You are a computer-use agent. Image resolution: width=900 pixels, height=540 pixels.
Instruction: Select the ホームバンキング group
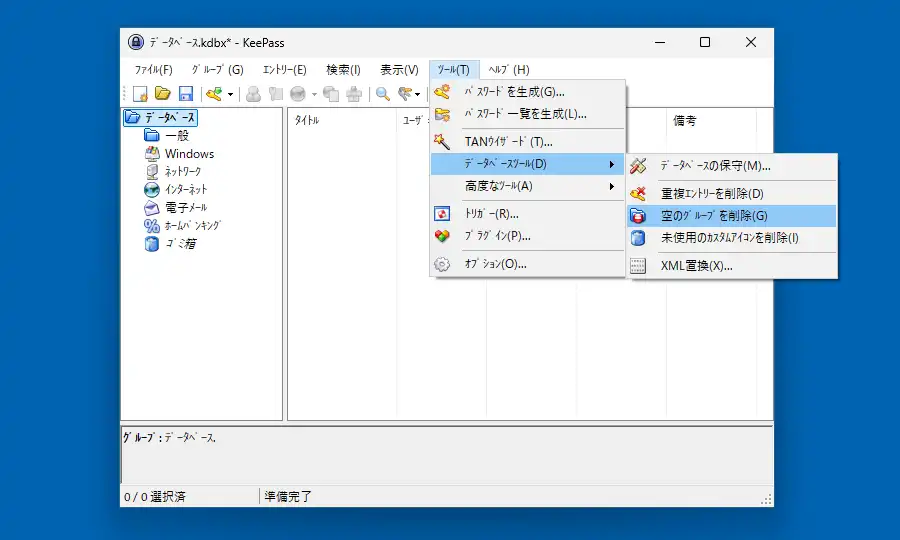click(193, 226)
